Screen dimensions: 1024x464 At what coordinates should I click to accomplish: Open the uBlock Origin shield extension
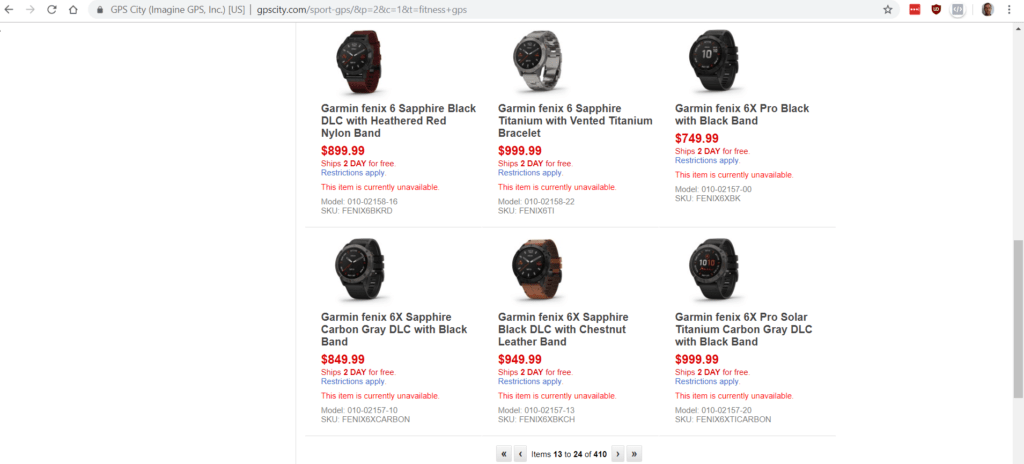(936, 10)
